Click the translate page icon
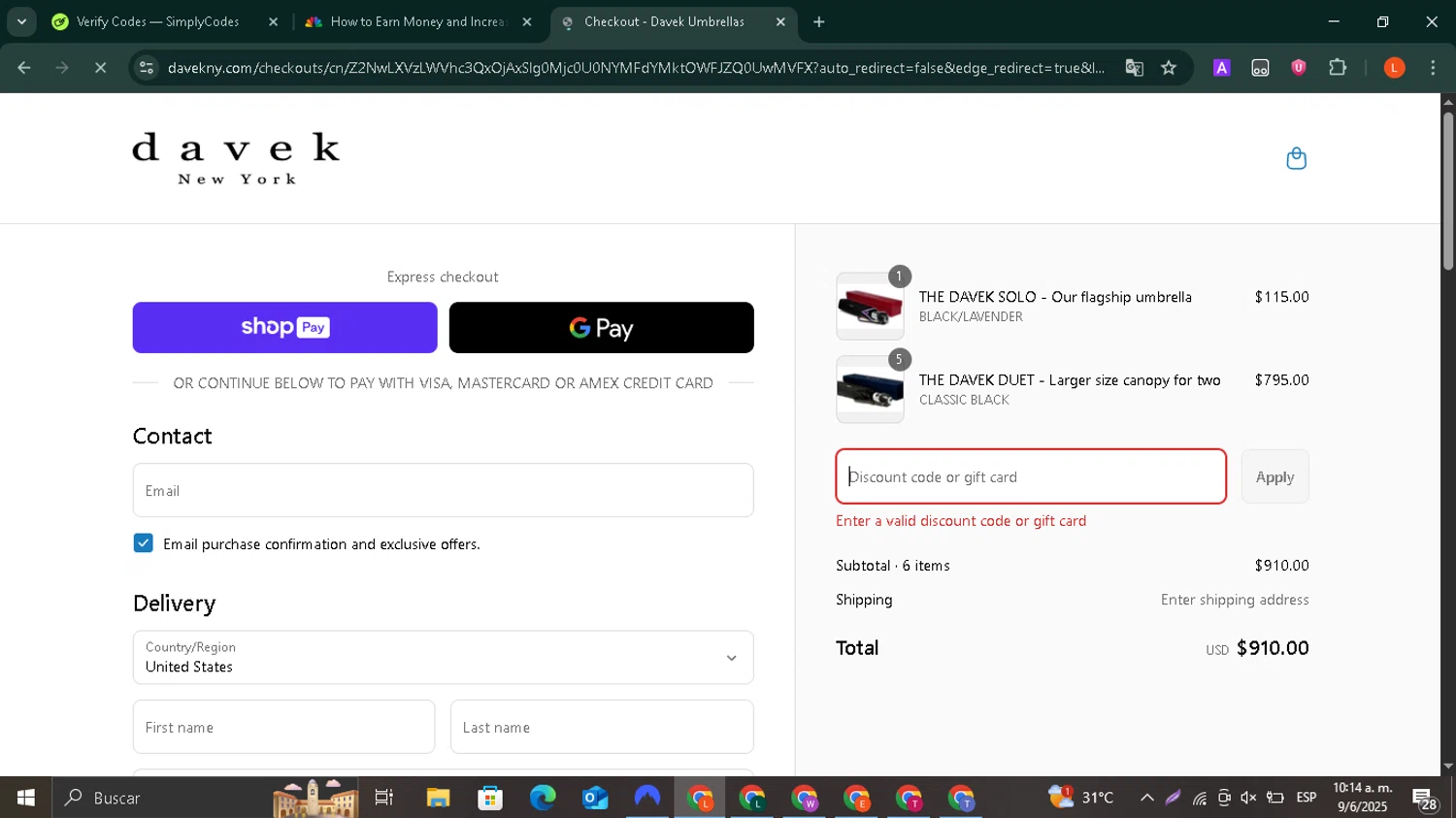The image size is (1456, 818). tap(1134, 68)
